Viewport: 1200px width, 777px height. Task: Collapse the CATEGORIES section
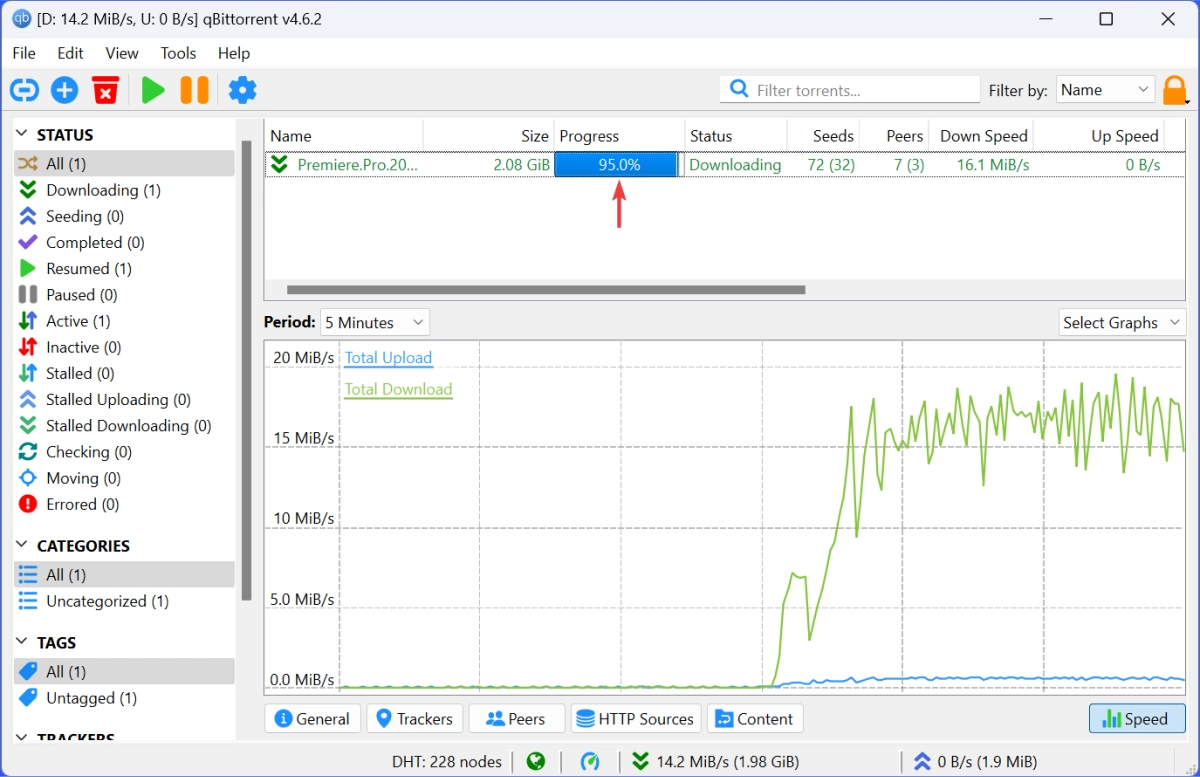click(22, 546)
